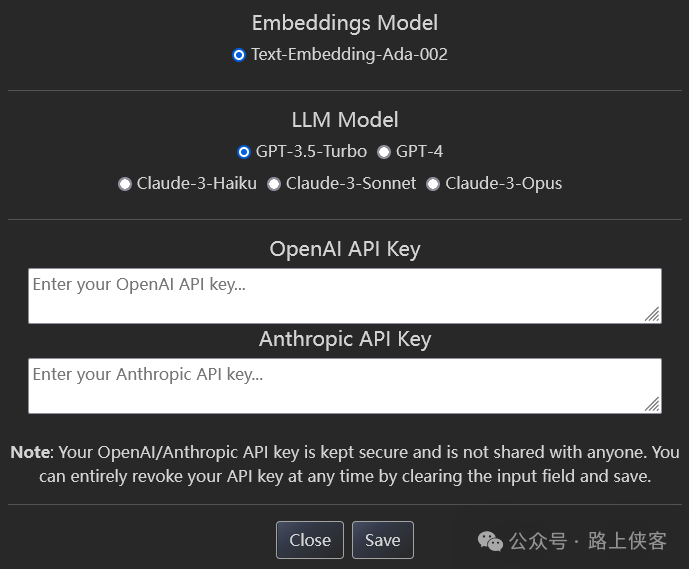Click the OpenAI textarea resize handle
689x569 pixels.
[x=652, y=314]
